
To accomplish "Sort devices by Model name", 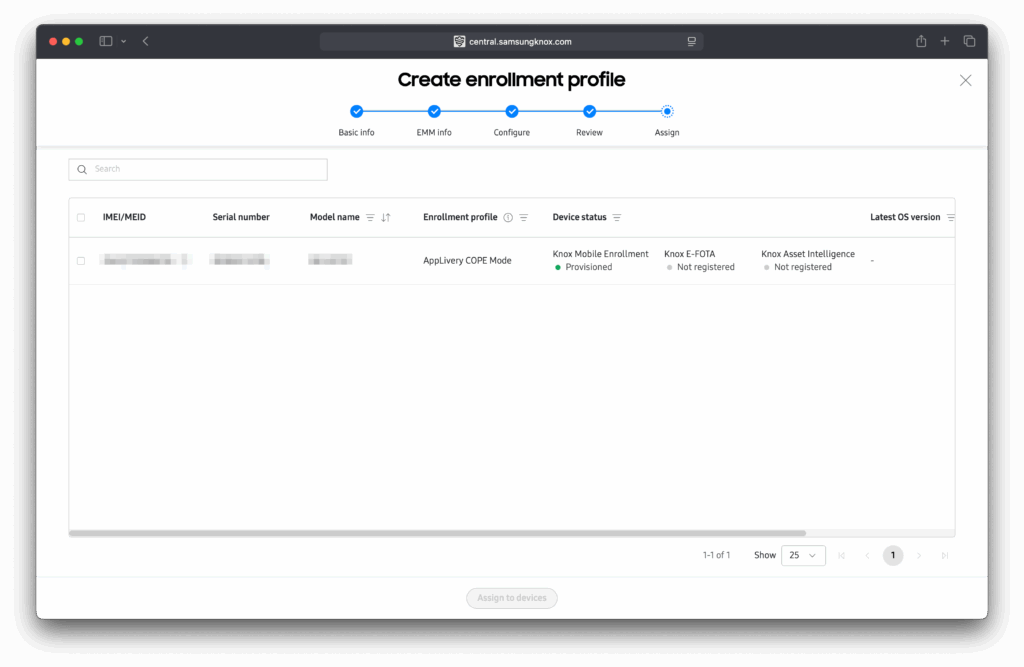I will point(386,218).
